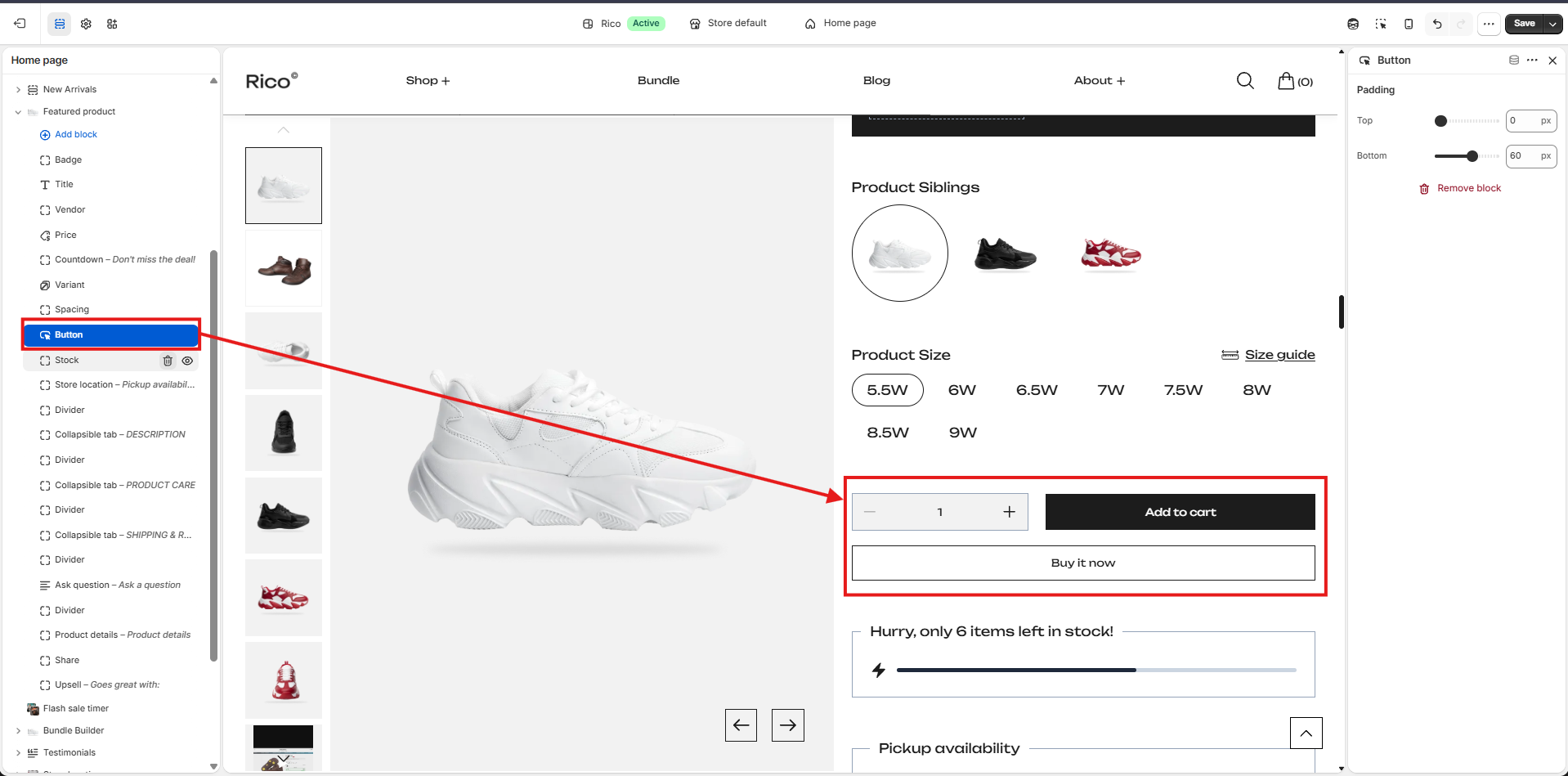The height and width of the screenshot is (776, 1568).
Task: Click the storefront search magnifier icon
Action: 1245,80
